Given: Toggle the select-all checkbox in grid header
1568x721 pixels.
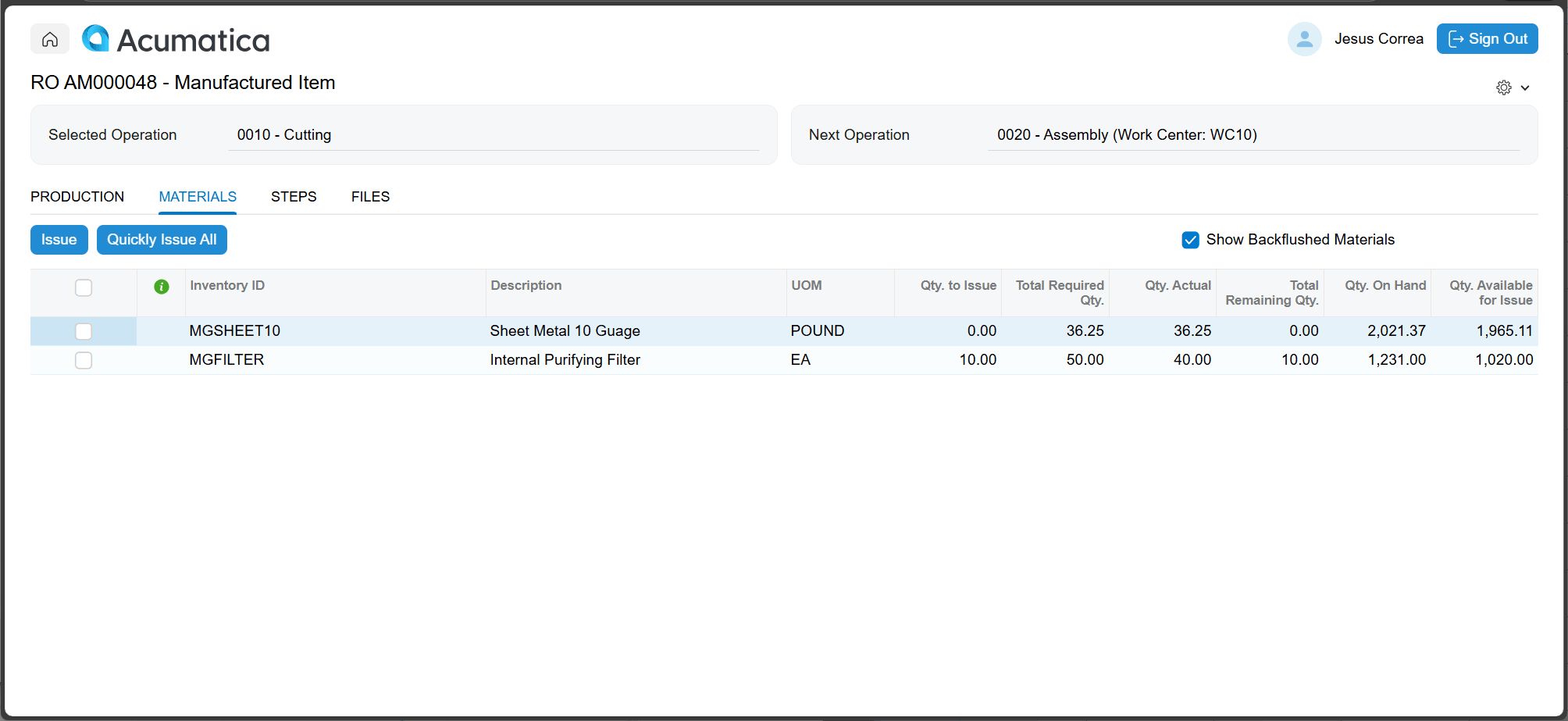Looking at the screenshot, I should [x=84, y=287].
